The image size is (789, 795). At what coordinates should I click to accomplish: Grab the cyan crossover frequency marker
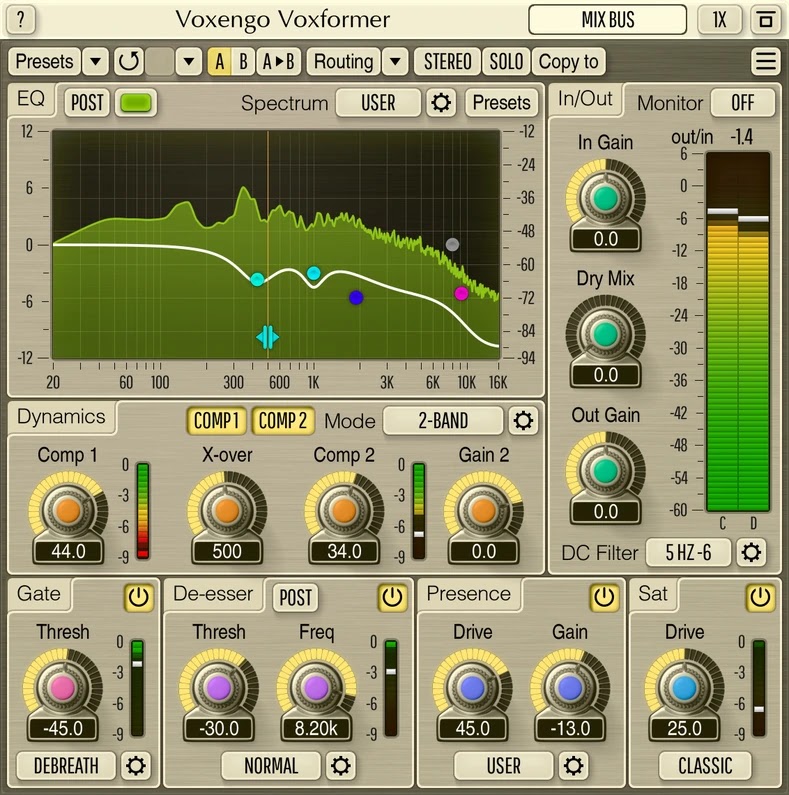[x=267, y=337]
